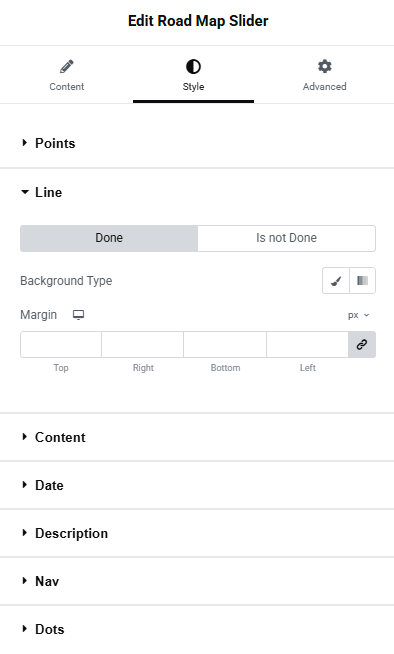
Task: Click the desktop responsive device icon
Action: tap(78, 315)
